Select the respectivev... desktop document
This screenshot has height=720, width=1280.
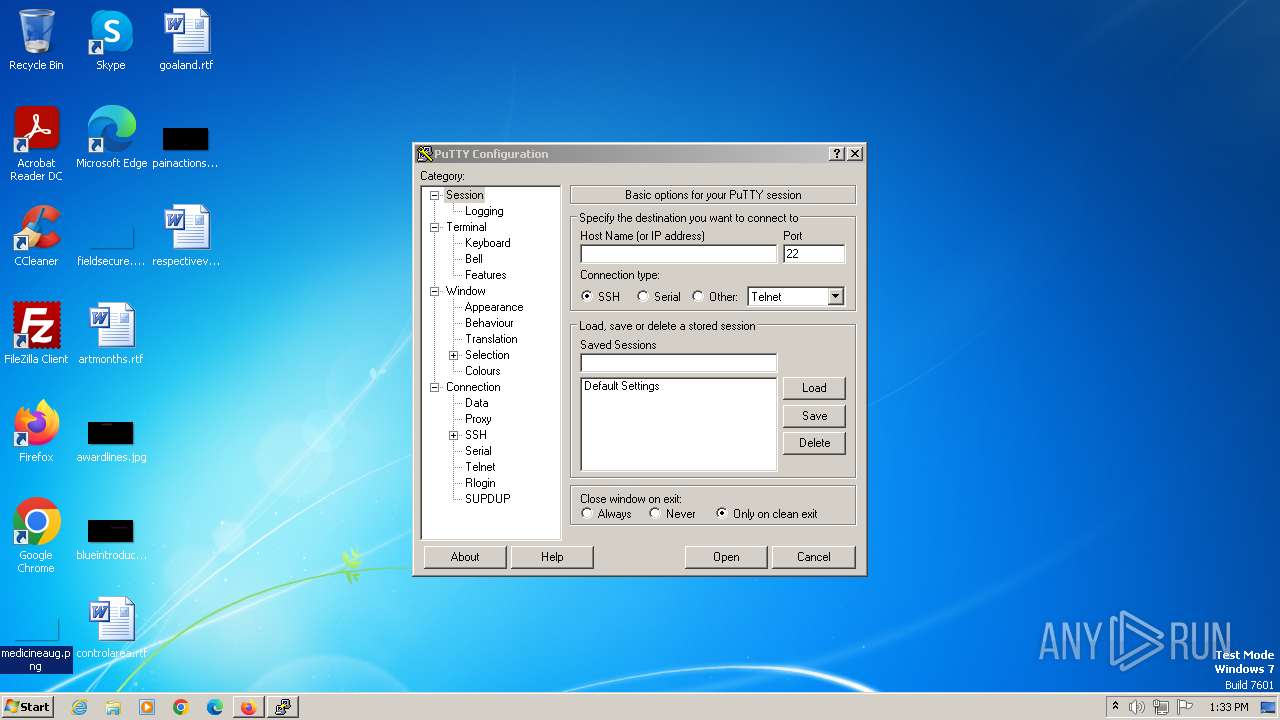pyautogui.click(x=186, y=236)
